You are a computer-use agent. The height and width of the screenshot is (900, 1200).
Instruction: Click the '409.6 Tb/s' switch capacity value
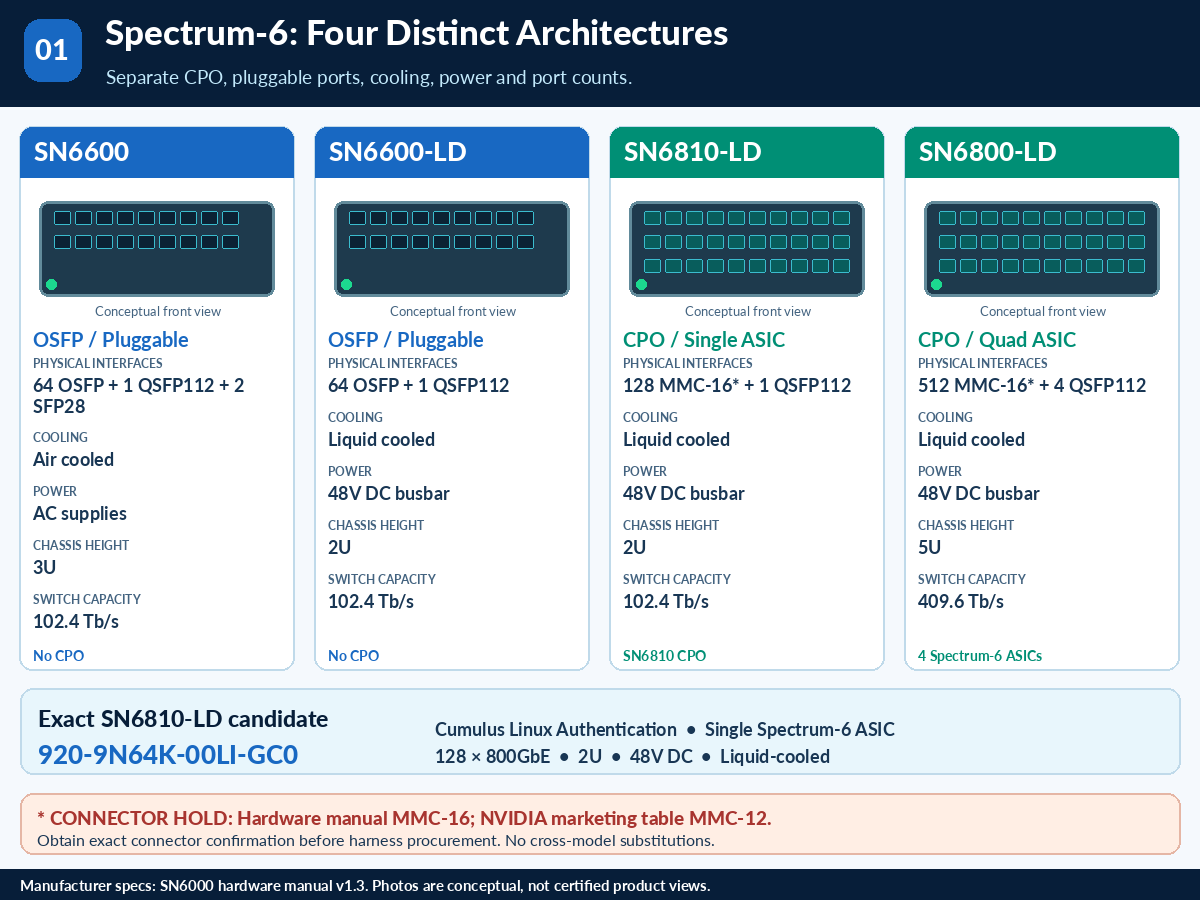click(961, 602)
